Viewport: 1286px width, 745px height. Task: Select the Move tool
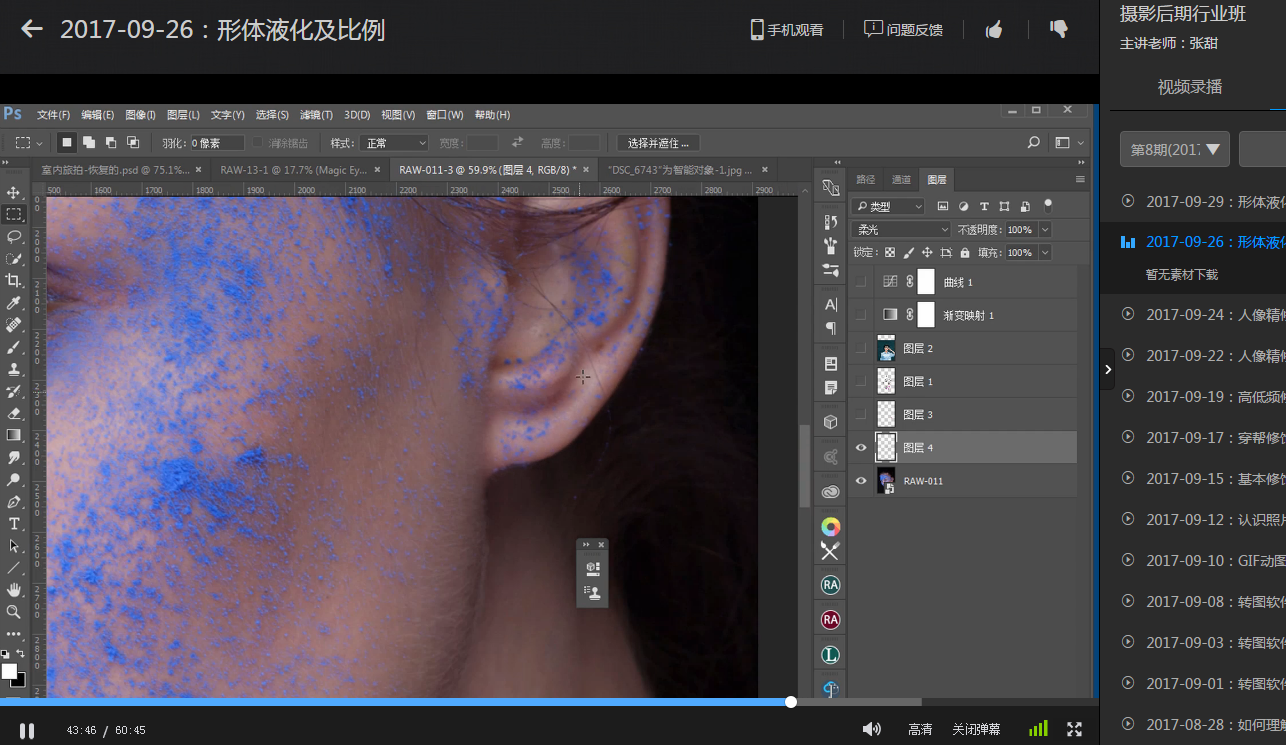point(14,192)
